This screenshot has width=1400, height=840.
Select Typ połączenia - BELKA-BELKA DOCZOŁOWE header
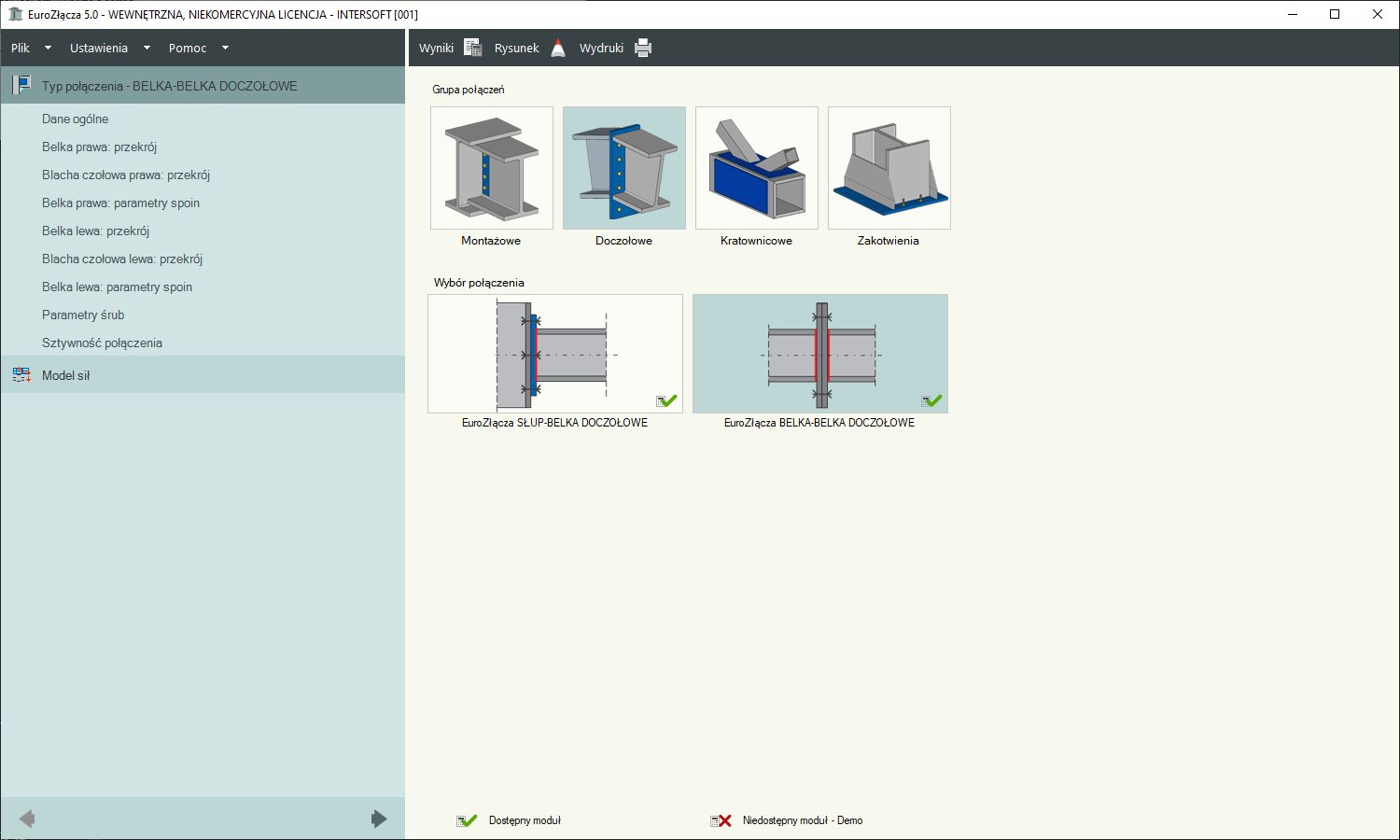pos(203,86)
